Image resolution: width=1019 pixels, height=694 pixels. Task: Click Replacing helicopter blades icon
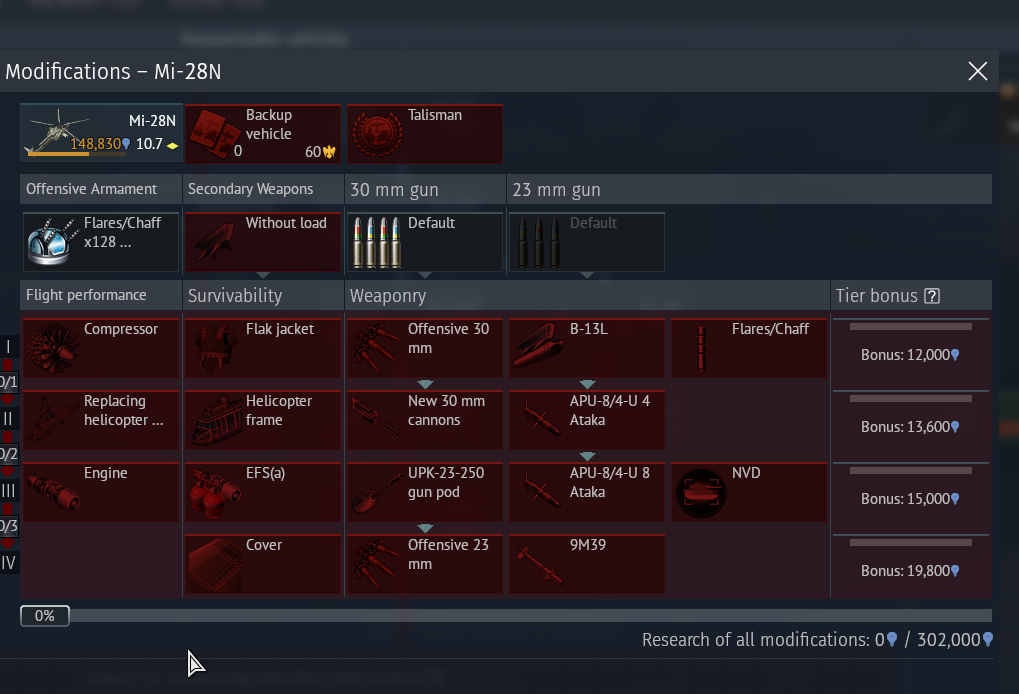(53, 420)
